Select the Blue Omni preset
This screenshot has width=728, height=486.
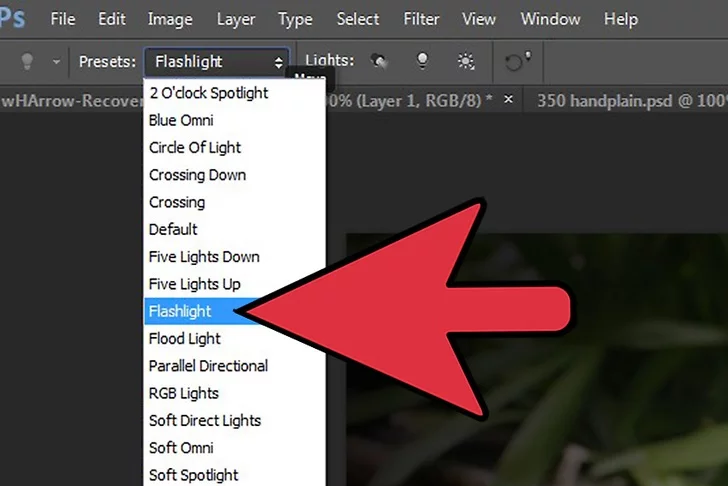181,120
